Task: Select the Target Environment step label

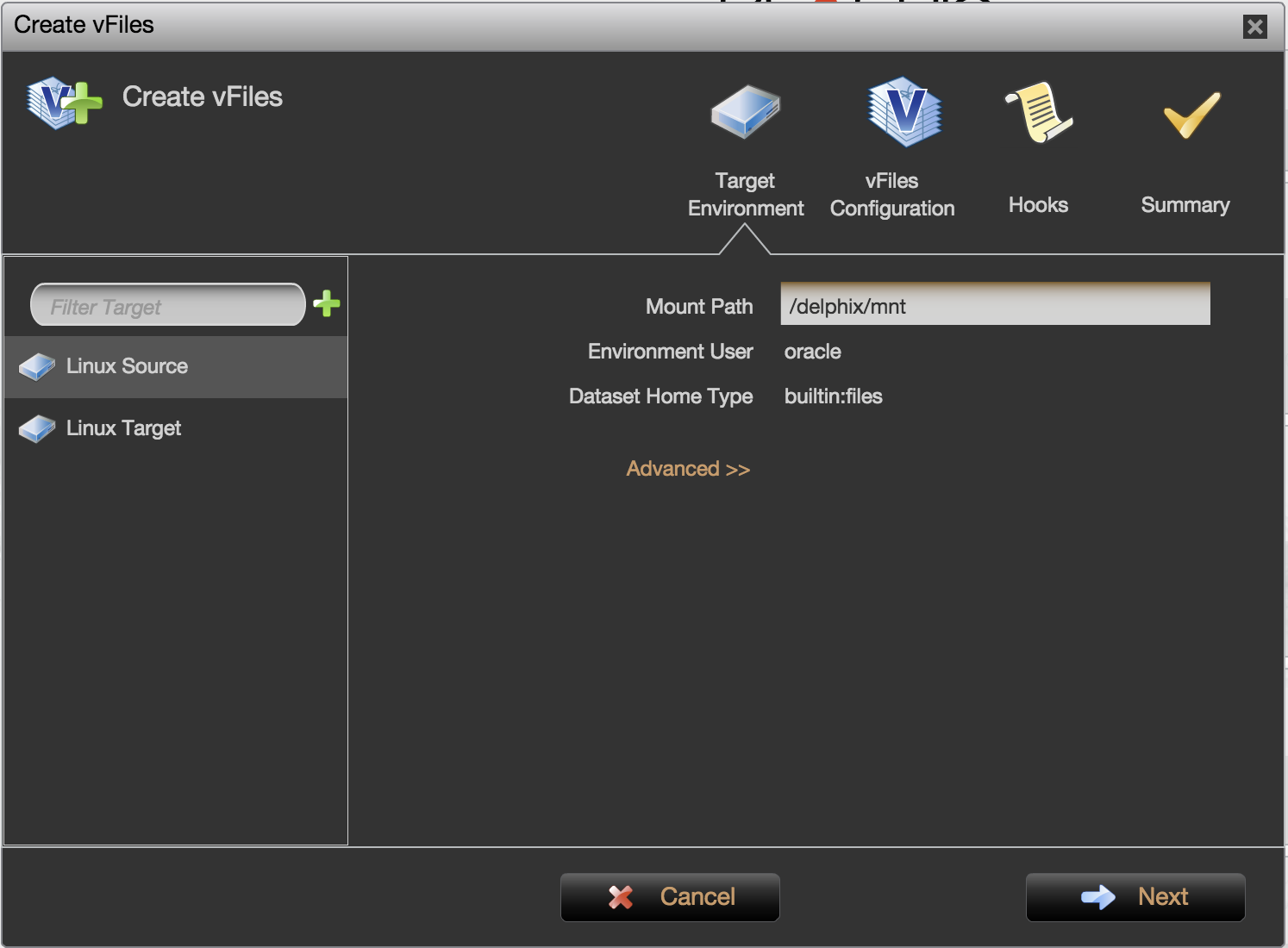Action: (x=745, y=195)
